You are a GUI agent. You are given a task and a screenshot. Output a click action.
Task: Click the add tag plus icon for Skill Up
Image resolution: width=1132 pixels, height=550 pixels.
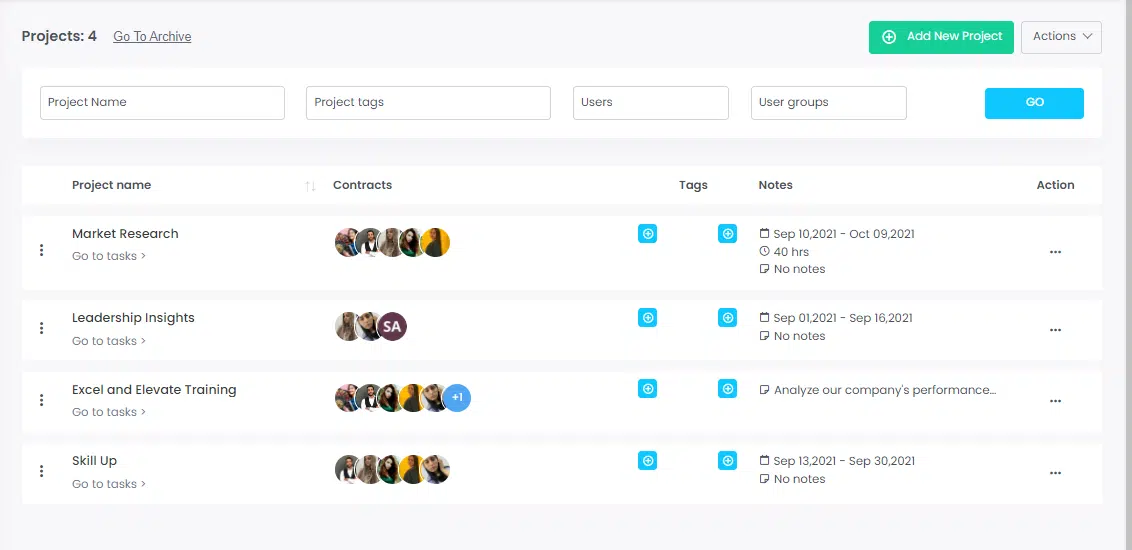tap(728, 460)
